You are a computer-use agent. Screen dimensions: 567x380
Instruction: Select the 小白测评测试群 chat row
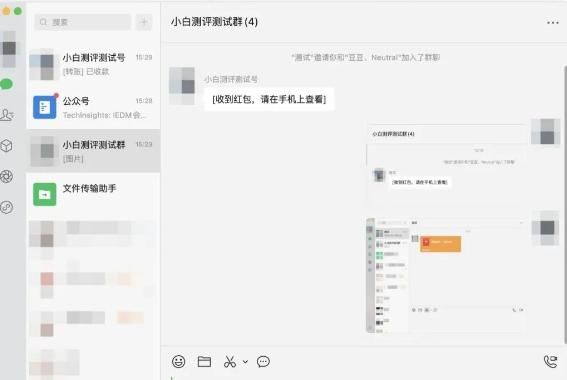(x=93, y=151)
